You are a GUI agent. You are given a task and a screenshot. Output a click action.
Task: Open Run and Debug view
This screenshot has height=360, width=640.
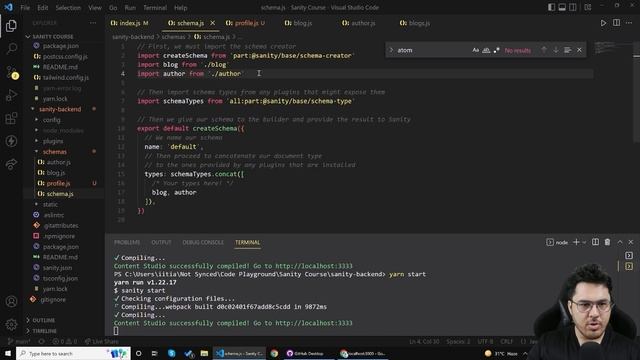[x=11, y=95]
